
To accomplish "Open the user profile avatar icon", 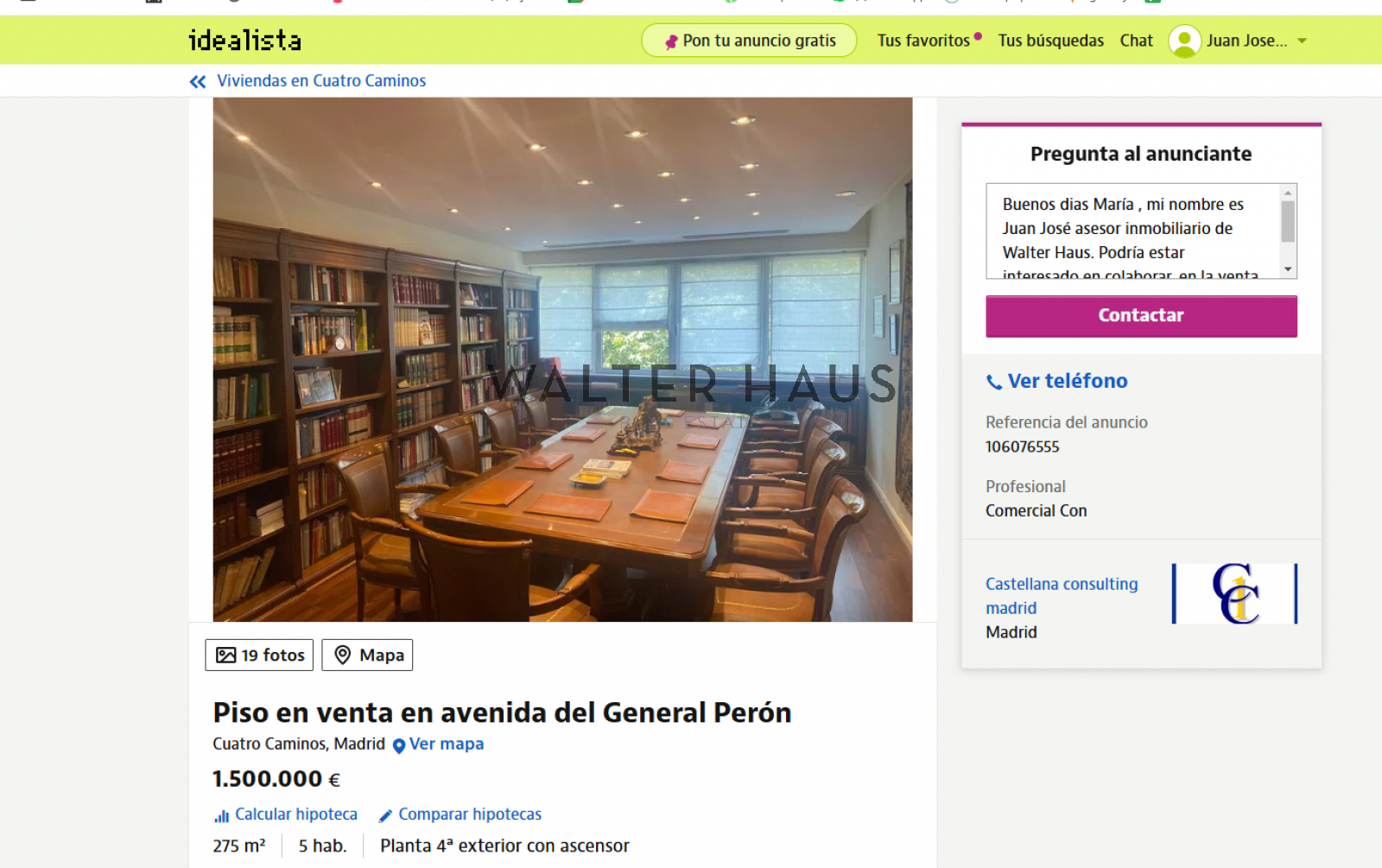I will (x=1184, y=41).
